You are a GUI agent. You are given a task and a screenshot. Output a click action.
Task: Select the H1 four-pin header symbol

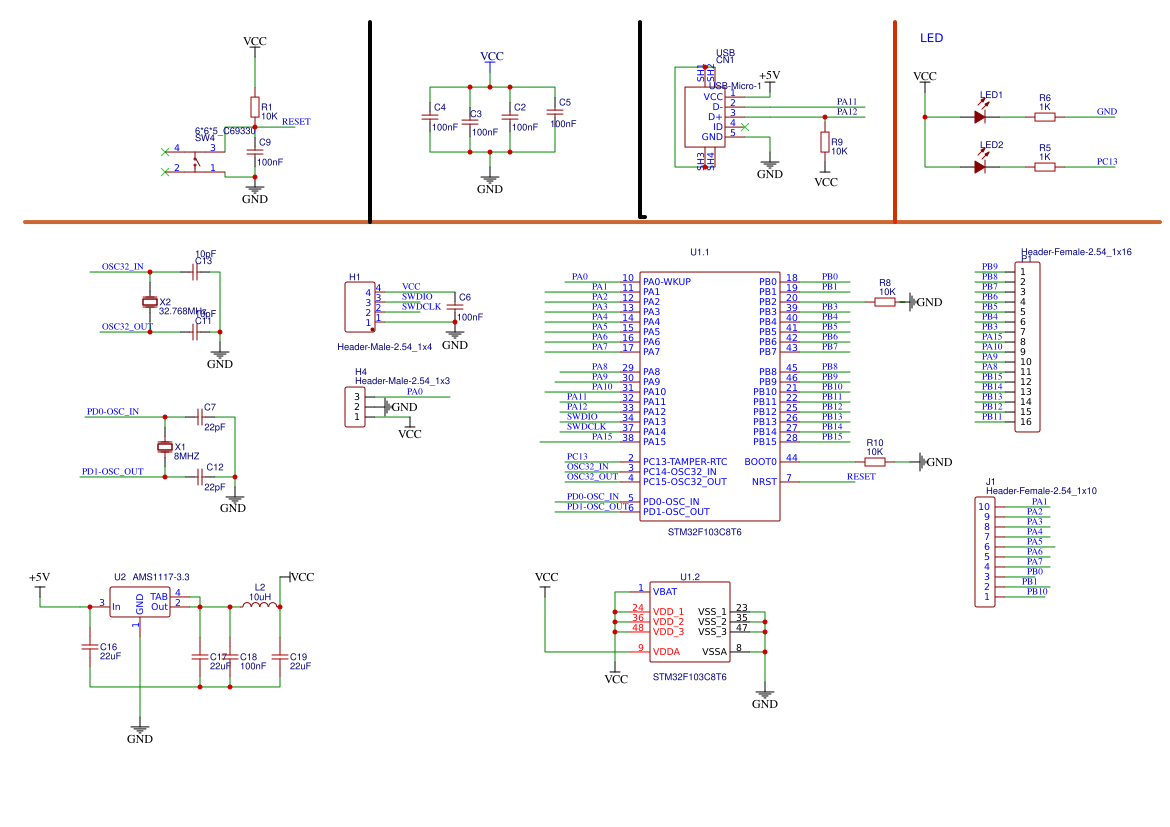360,307
